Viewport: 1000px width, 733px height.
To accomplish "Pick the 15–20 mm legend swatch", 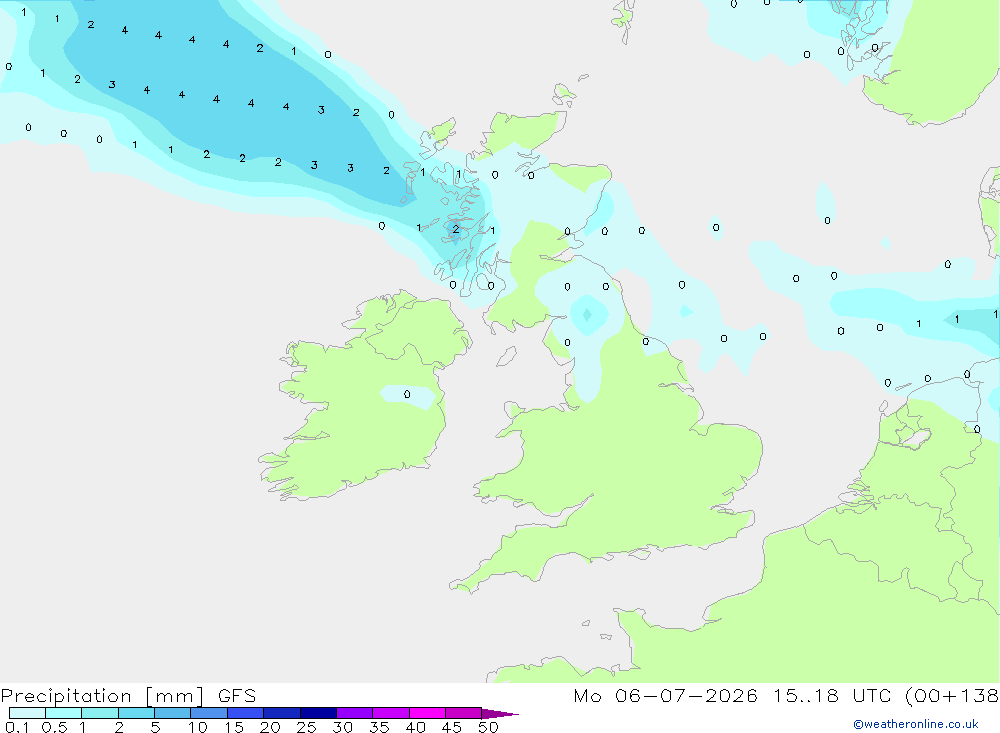I will click(245, 713).
